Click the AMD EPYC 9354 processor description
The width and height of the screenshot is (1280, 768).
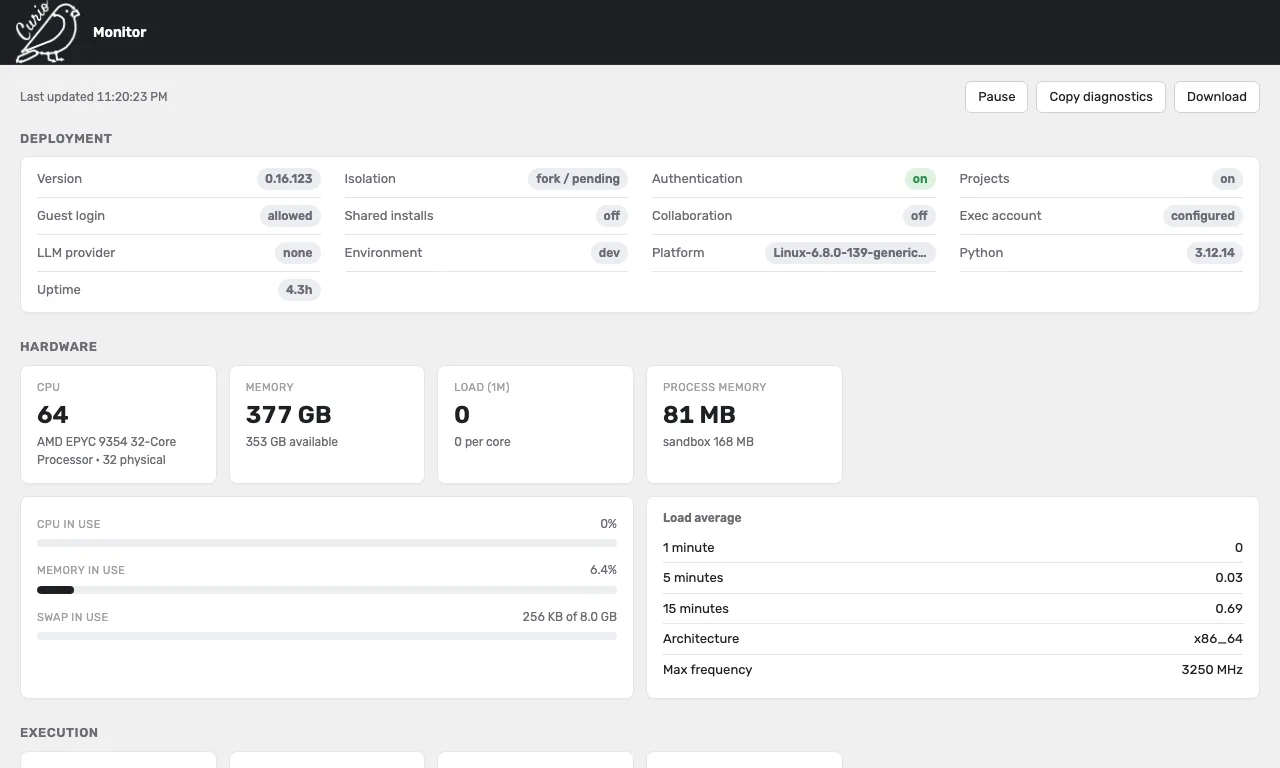pyautogui.click(x=107, y=451)
